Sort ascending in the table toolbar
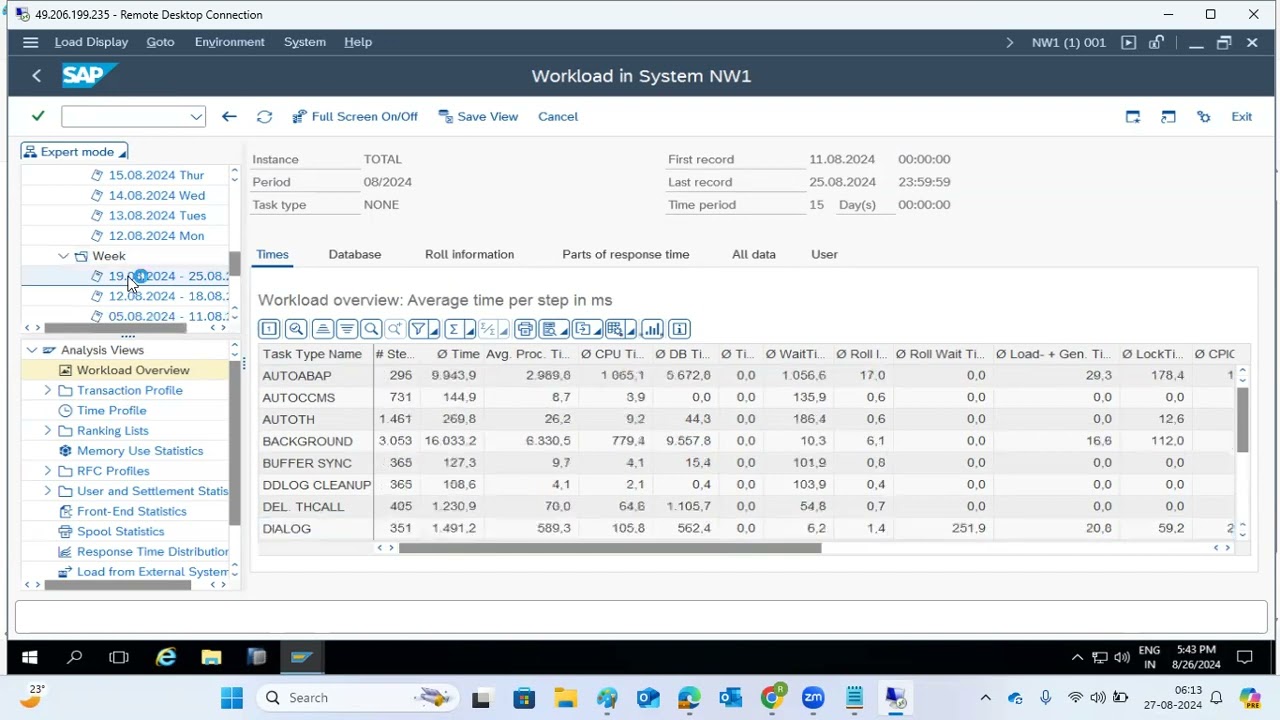The height and width of the screenshot is (720, 1280). click(x=322, y=329)
